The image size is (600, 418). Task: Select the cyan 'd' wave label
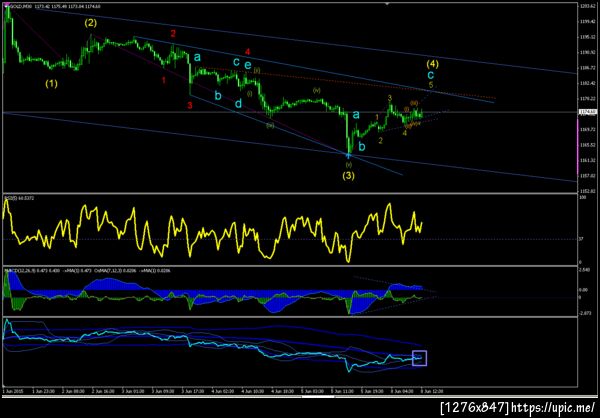click(238, 103)
